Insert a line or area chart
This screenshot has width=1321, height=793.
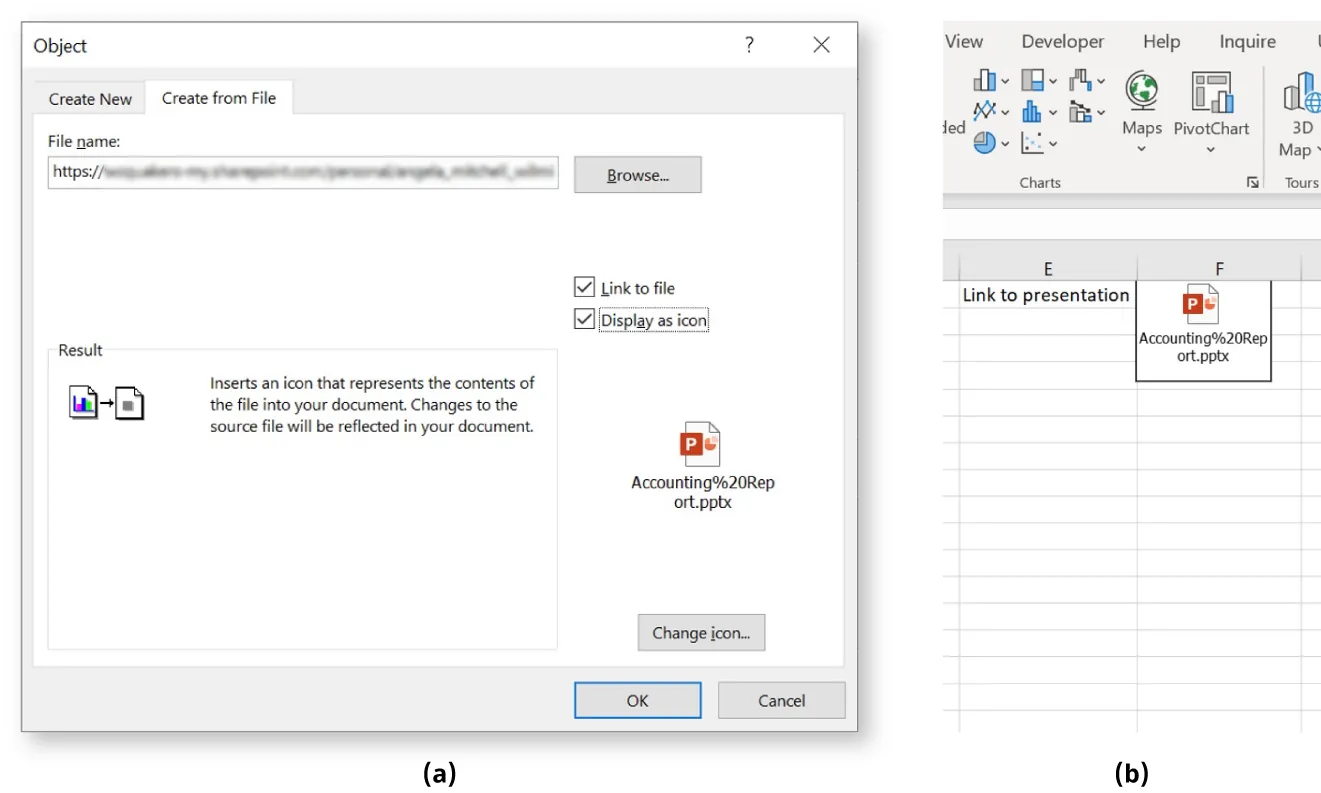point(983,112)
